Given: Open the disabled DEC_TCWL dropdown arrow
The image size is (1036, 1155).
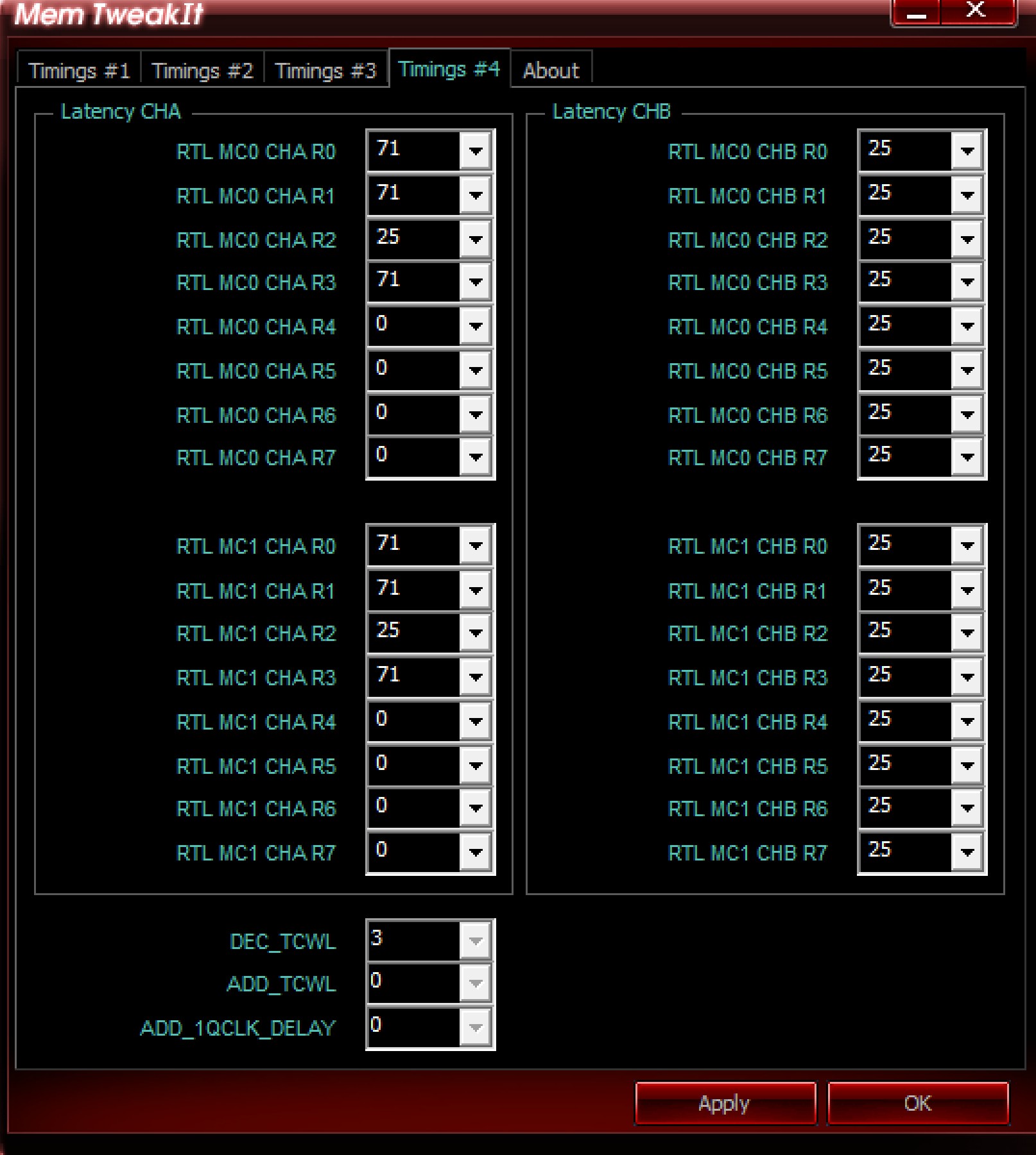Looking at the screenshot, I should 475,941.
